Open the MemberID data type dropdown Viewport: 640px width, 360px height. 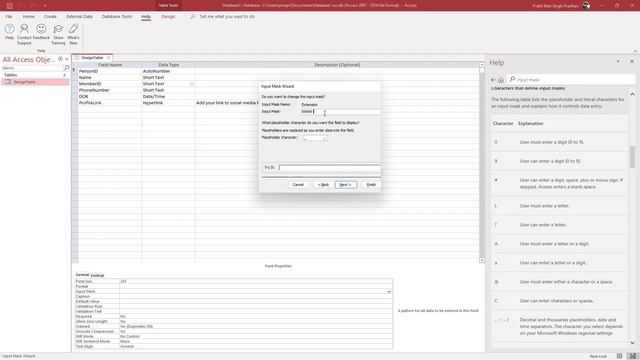(191, 84)
